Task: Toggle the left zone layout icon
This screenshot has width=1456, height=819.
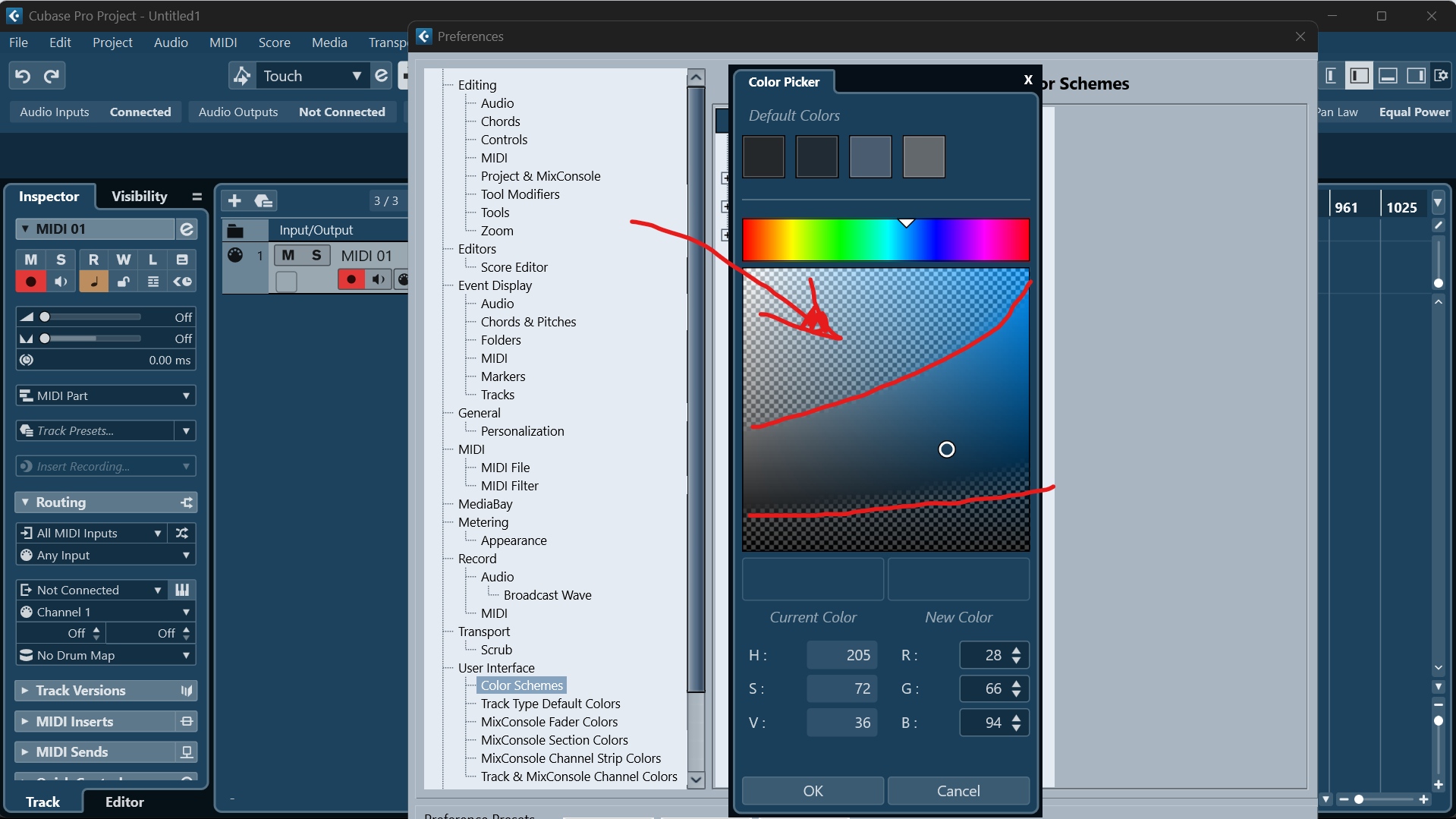Action: 1359,76
